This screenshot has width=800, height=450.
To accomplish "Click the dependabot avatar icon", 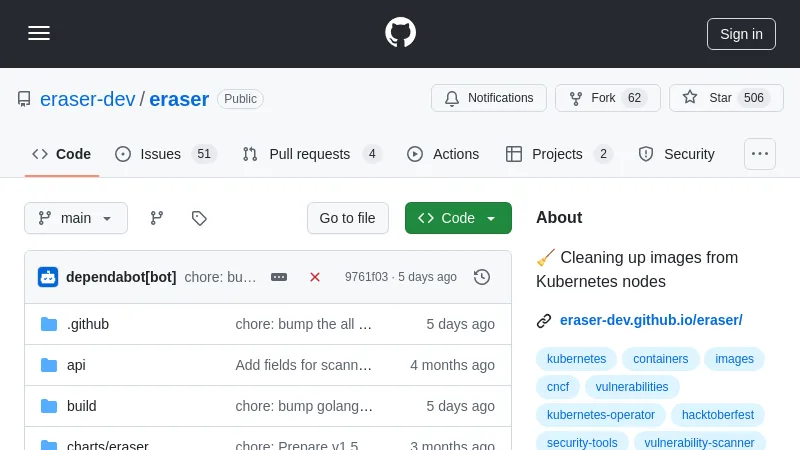I will (x=48, y=277).
